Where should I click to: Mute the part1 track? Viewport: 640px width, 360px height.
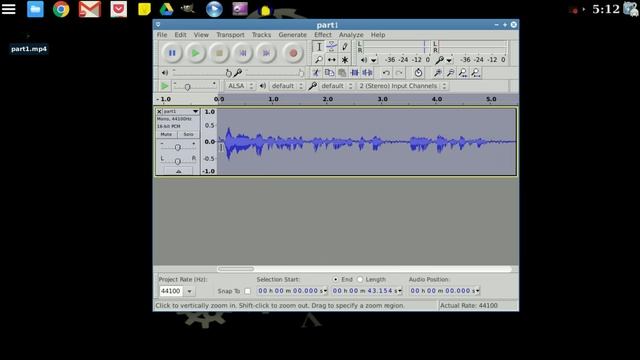[166, 134]
